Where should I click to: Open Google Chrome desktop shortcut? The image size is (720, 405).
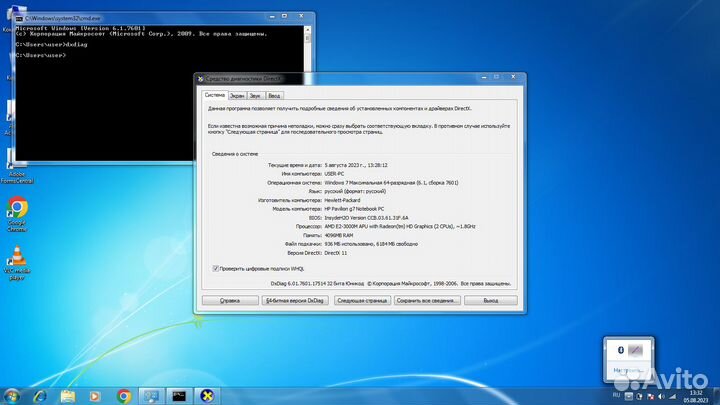17,214
